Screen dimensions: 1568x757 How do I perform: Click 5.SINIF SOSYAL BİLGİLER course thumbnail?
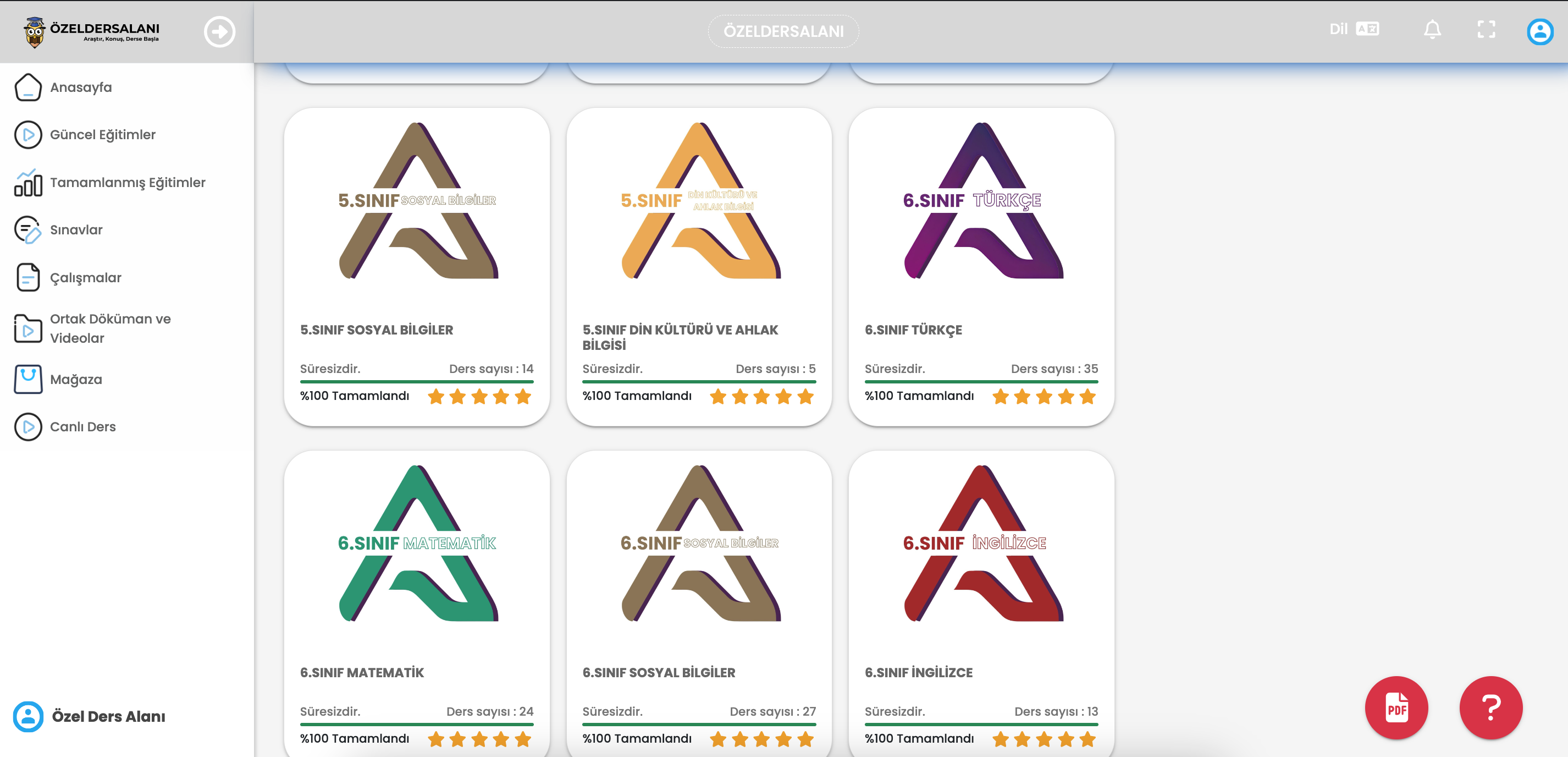(x=418, y=201)
